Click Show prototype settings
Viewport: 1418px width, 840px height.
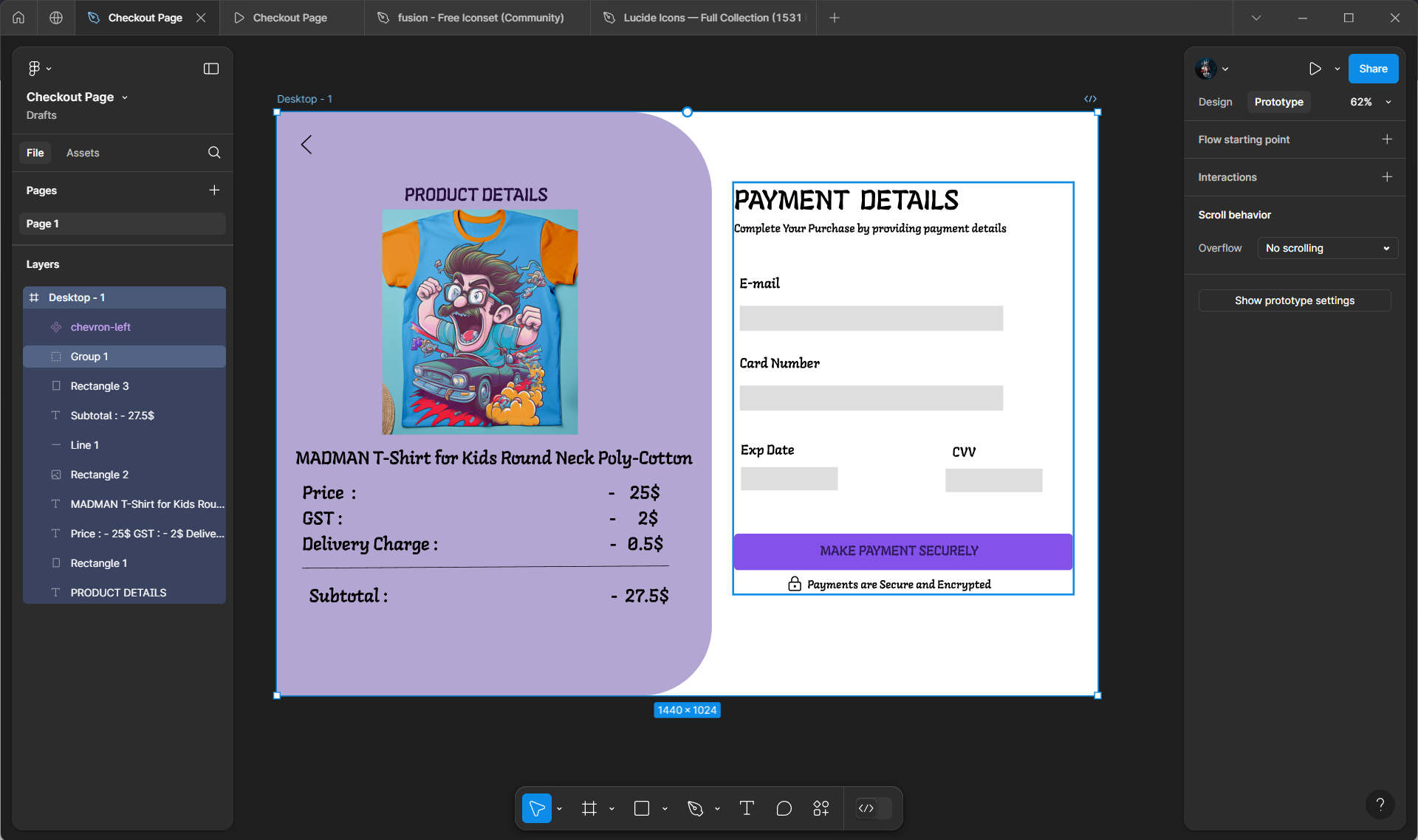(x=1294, y=300)
